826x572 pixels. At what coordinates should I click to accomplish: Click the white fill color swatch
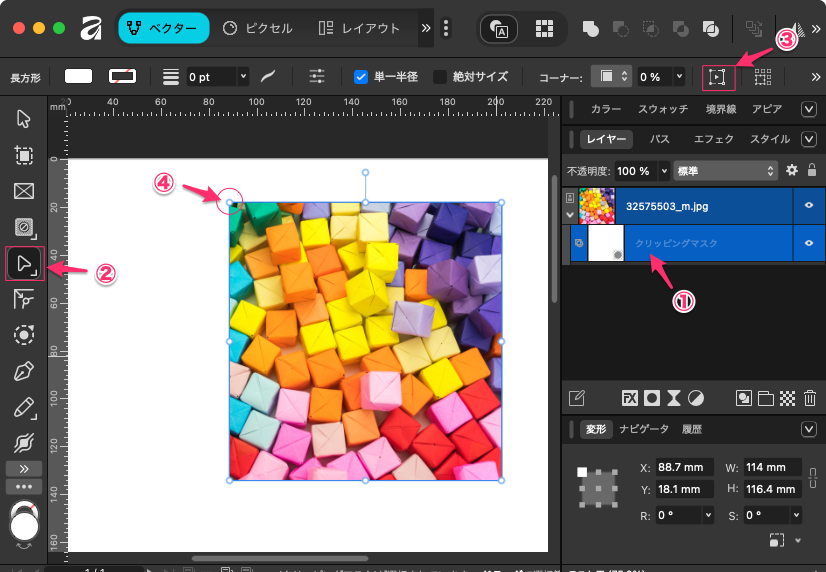(78, 76)
